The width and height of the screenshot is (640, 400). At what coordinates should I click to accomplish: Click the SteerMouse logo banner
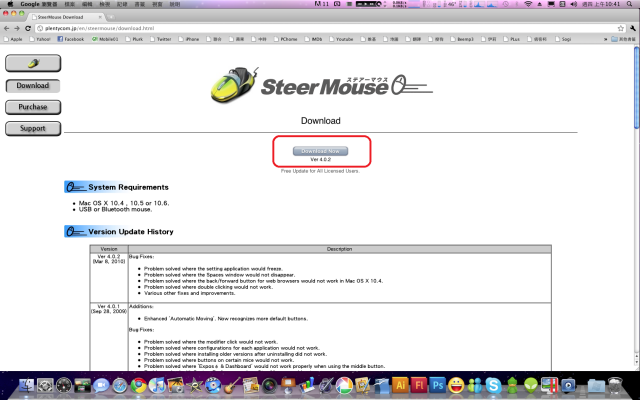pos(321,86)
